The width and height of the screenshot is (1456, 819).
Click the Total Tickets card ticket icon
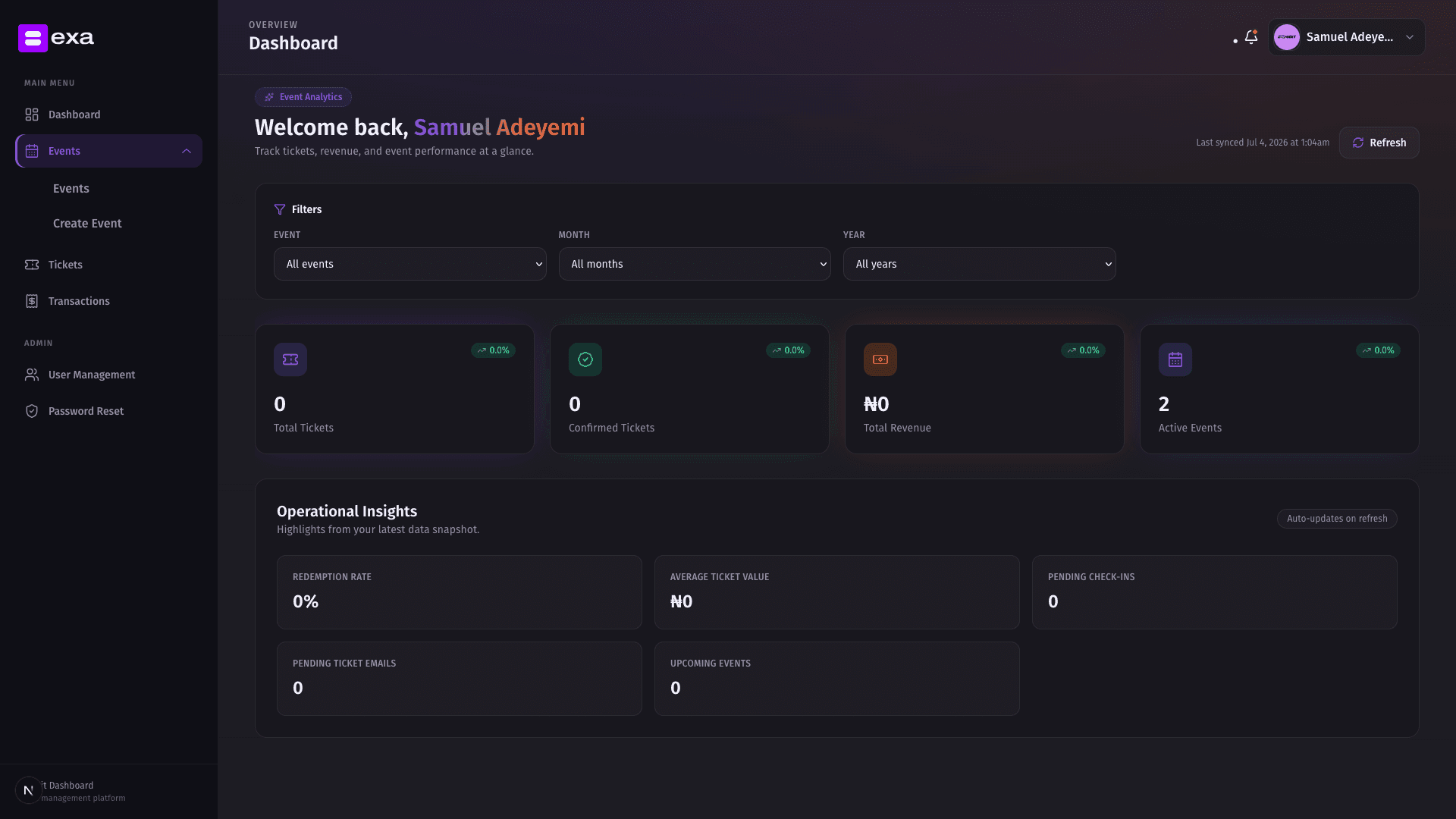point(290,359)
